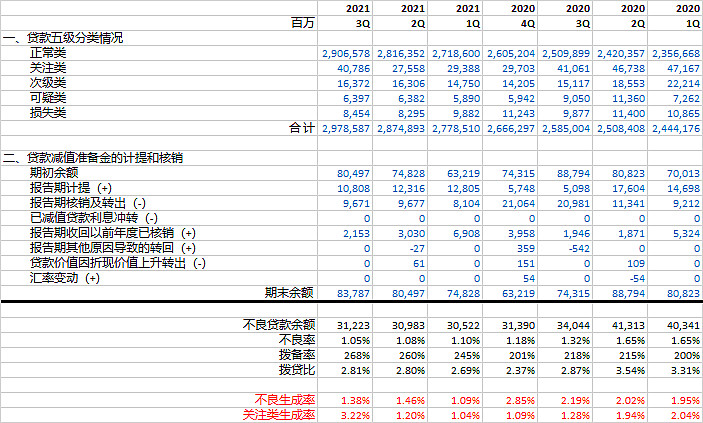Select the 损失类 row label
The height and width of the screenshot is (423, 703).
click(x=48, y=113)
